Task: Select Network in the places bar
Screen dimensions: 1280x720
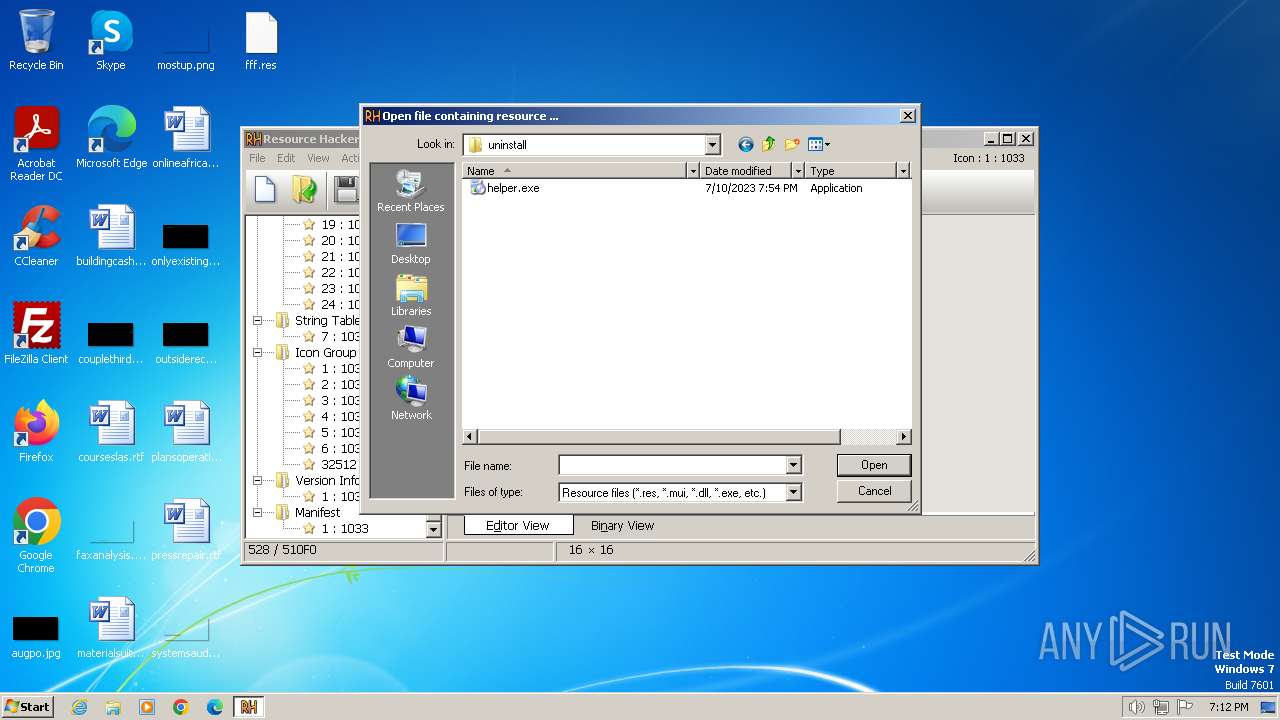Action: (x=411, y=399)
